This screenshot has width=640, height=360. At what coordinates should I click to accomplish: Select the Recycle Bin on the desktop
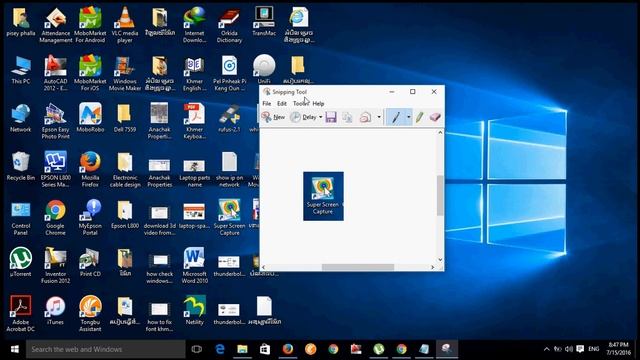tap(21, 167)
